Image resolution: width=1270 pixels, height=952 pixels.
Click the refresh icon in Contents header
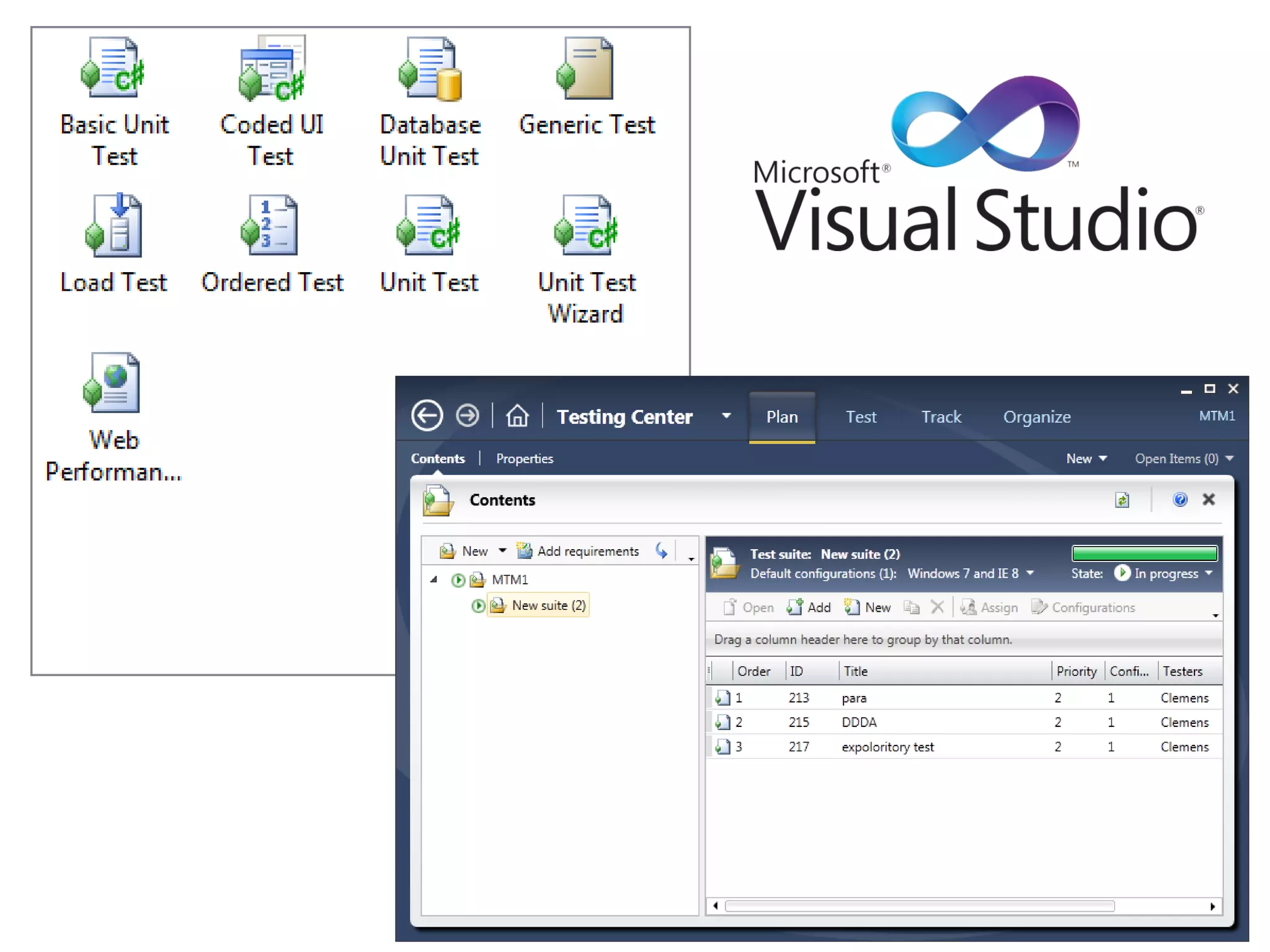point(1122,500)
